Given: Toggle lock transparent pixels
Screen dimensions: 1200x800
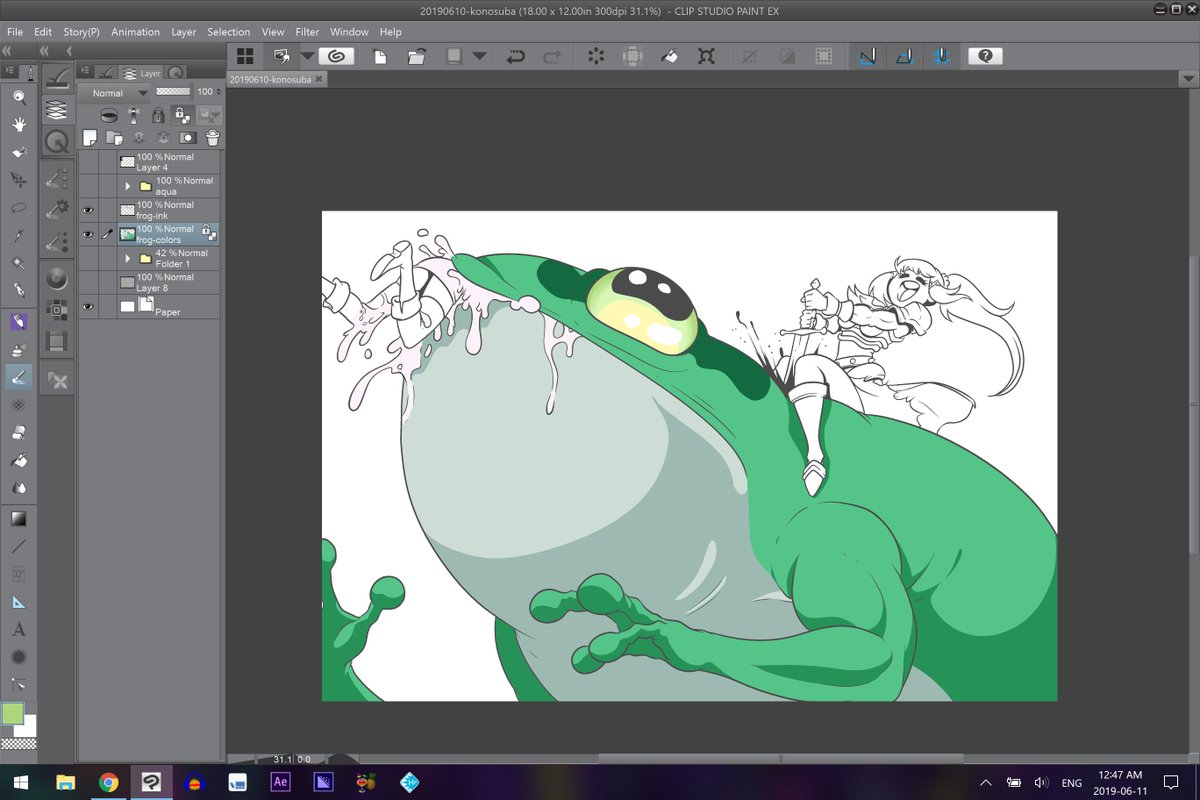Looking at the screenshot, I should 183,115.
